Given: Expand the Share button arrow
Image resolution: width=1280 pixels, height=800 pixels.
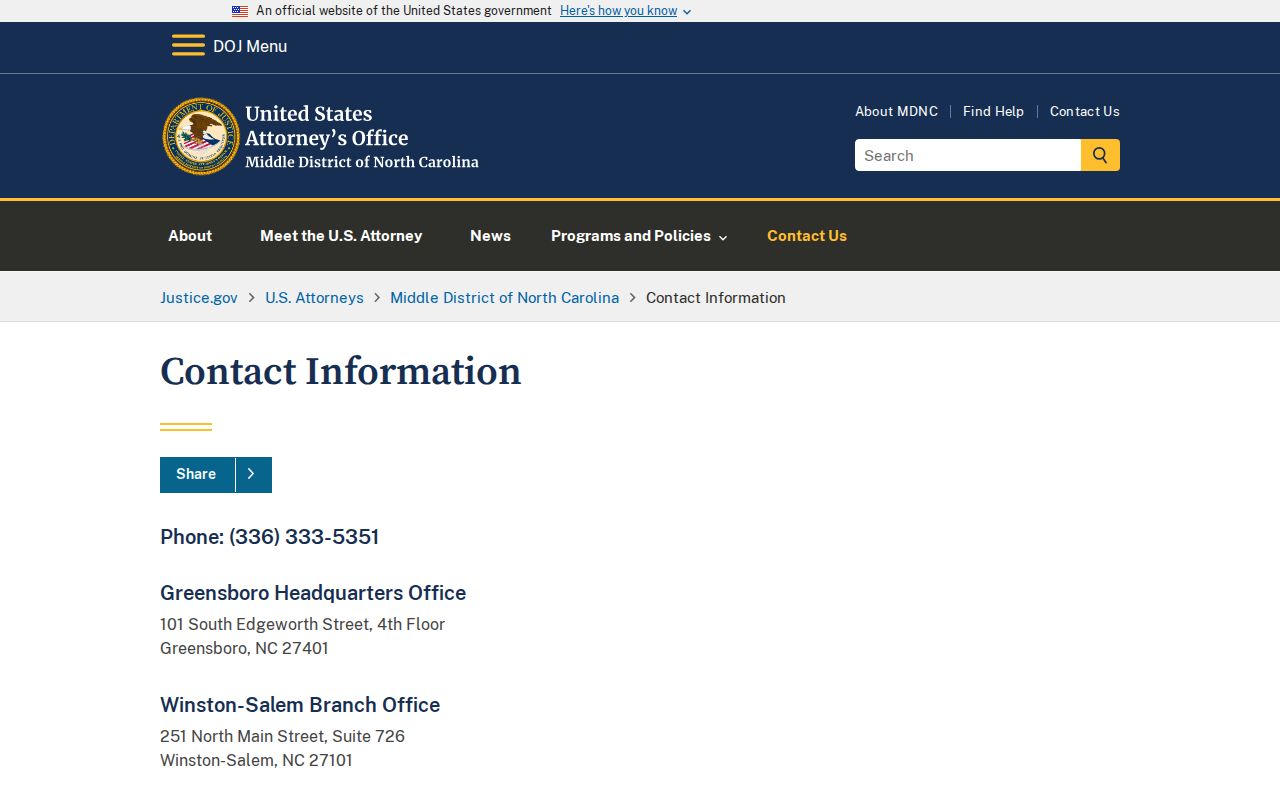Looking at the screenshot, I should pos(253,474).
